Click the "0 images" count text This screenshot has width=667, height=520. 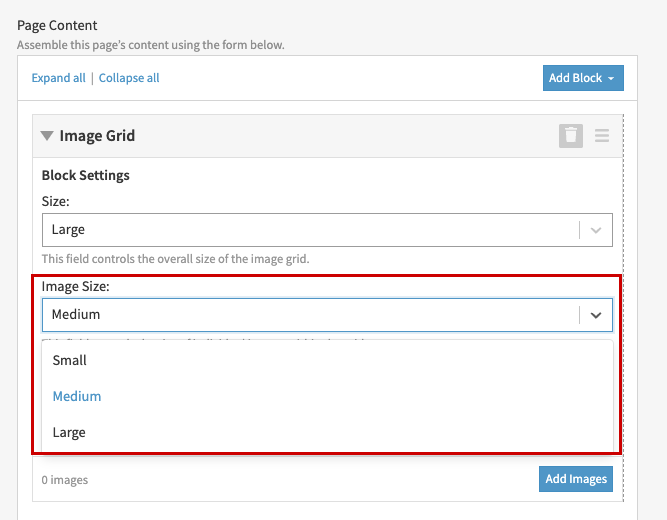coord(65,480)
